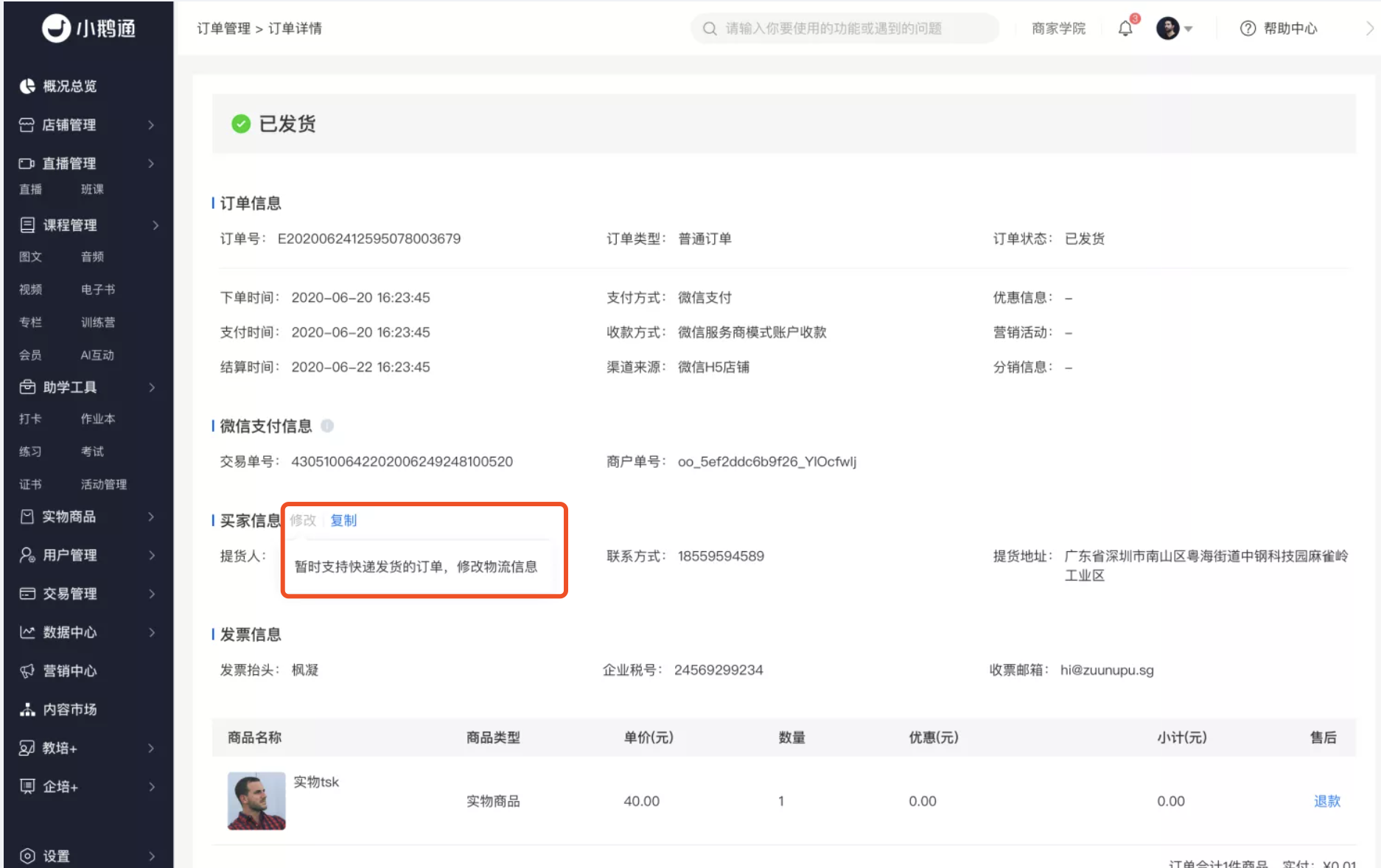Click the 交易管理 card icon
This screenshot has width=1381, height=868.
pos(27,593)
